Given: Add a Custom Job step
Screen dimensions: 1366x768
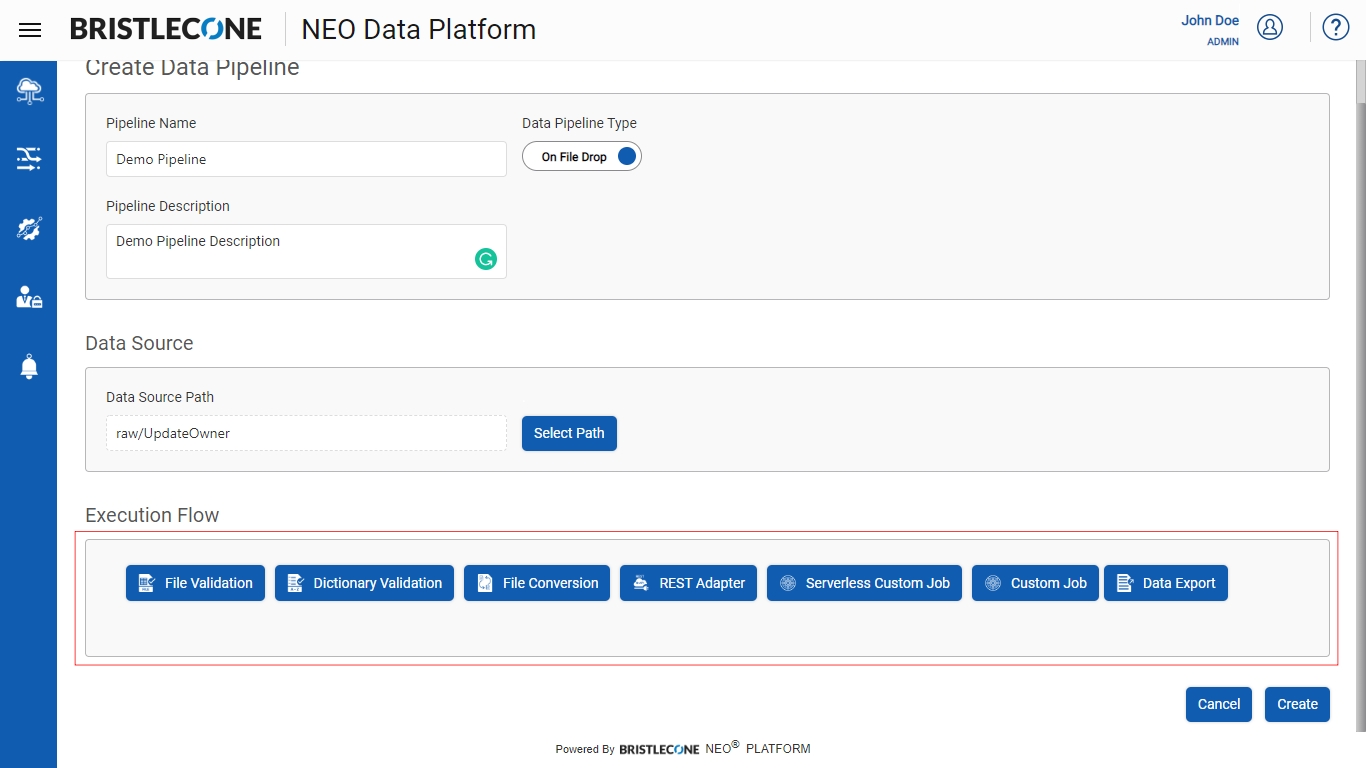Looking at the screenshot, I should (x=1036, y=583).
